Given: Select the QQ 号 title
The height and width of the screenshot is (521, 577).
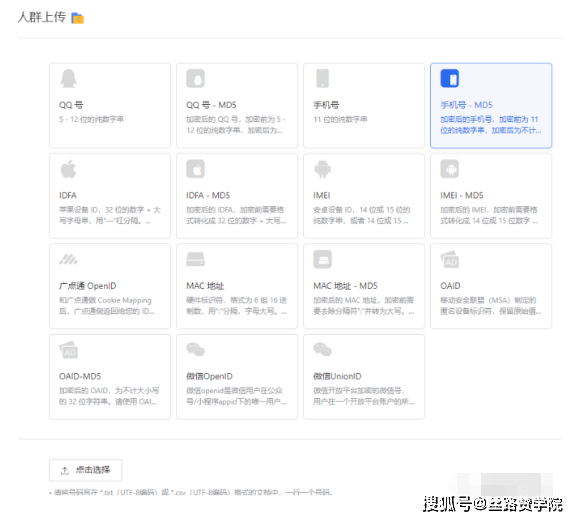Looking at the screenshot, I should pyautogui.click(x=71, y=105).
